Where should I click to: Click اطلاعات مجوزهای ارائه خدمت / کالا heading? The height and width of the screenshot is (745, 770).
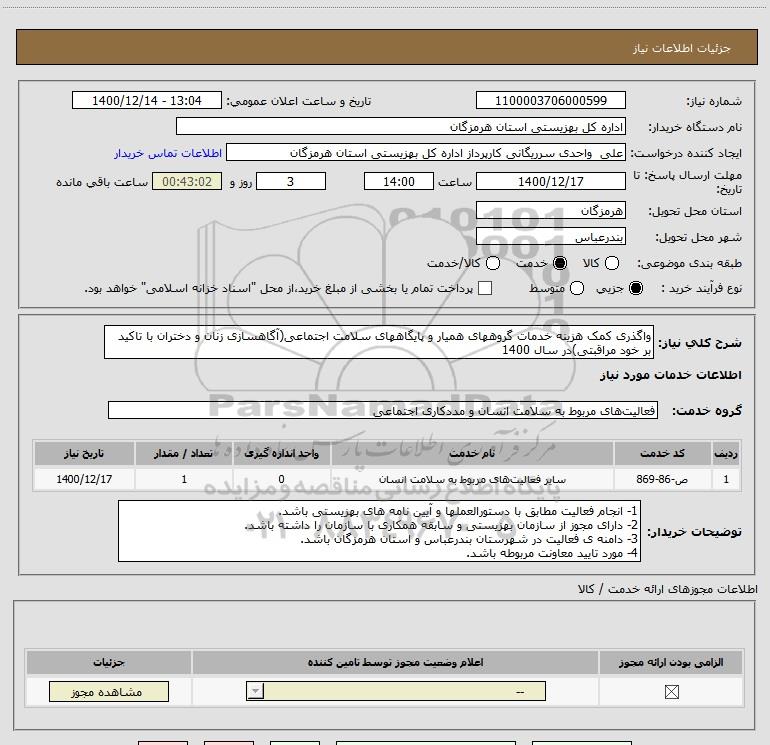point(668,589)
